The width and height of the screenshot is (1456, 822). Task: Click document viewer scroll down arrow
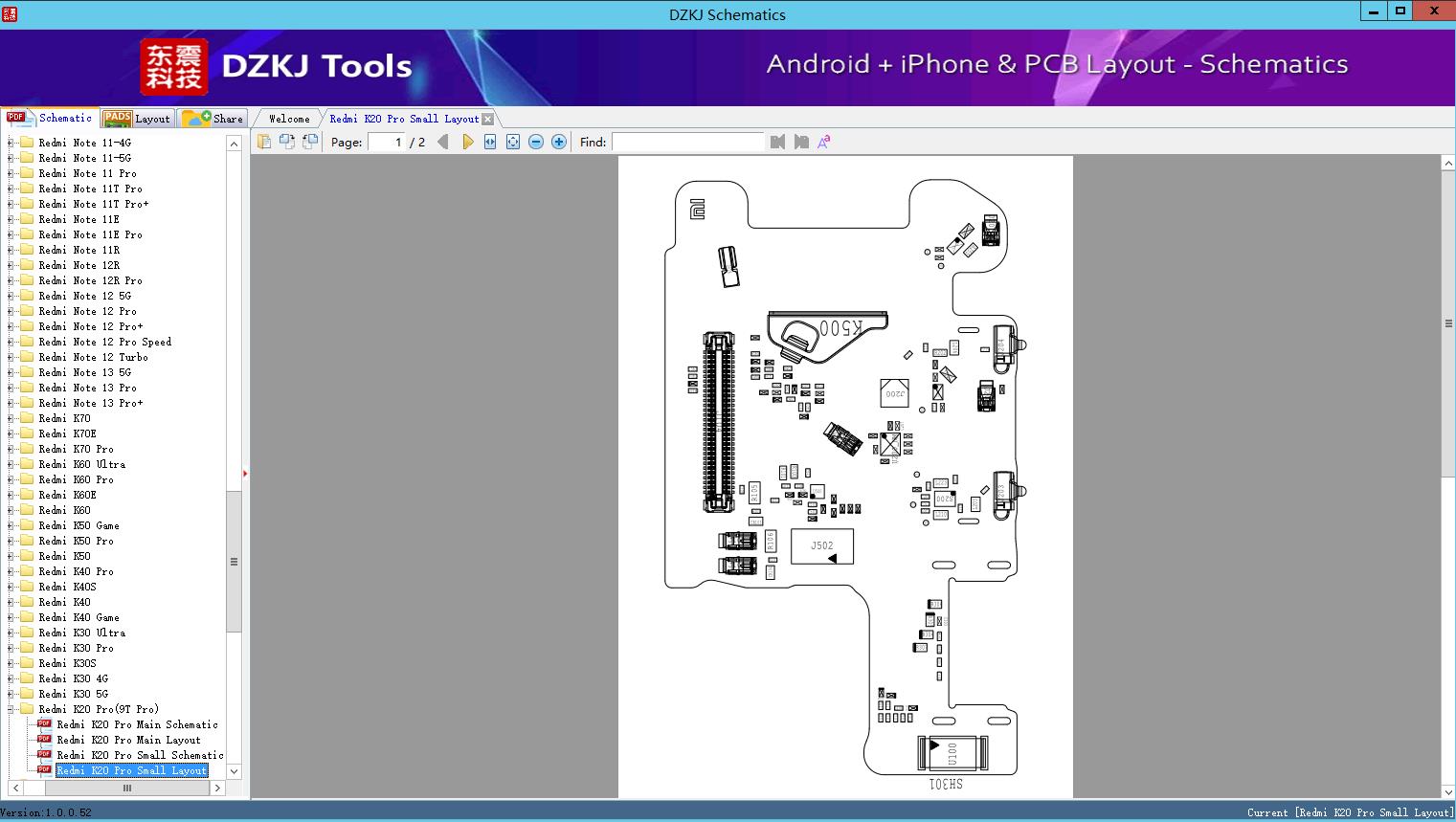point(1448,791)
